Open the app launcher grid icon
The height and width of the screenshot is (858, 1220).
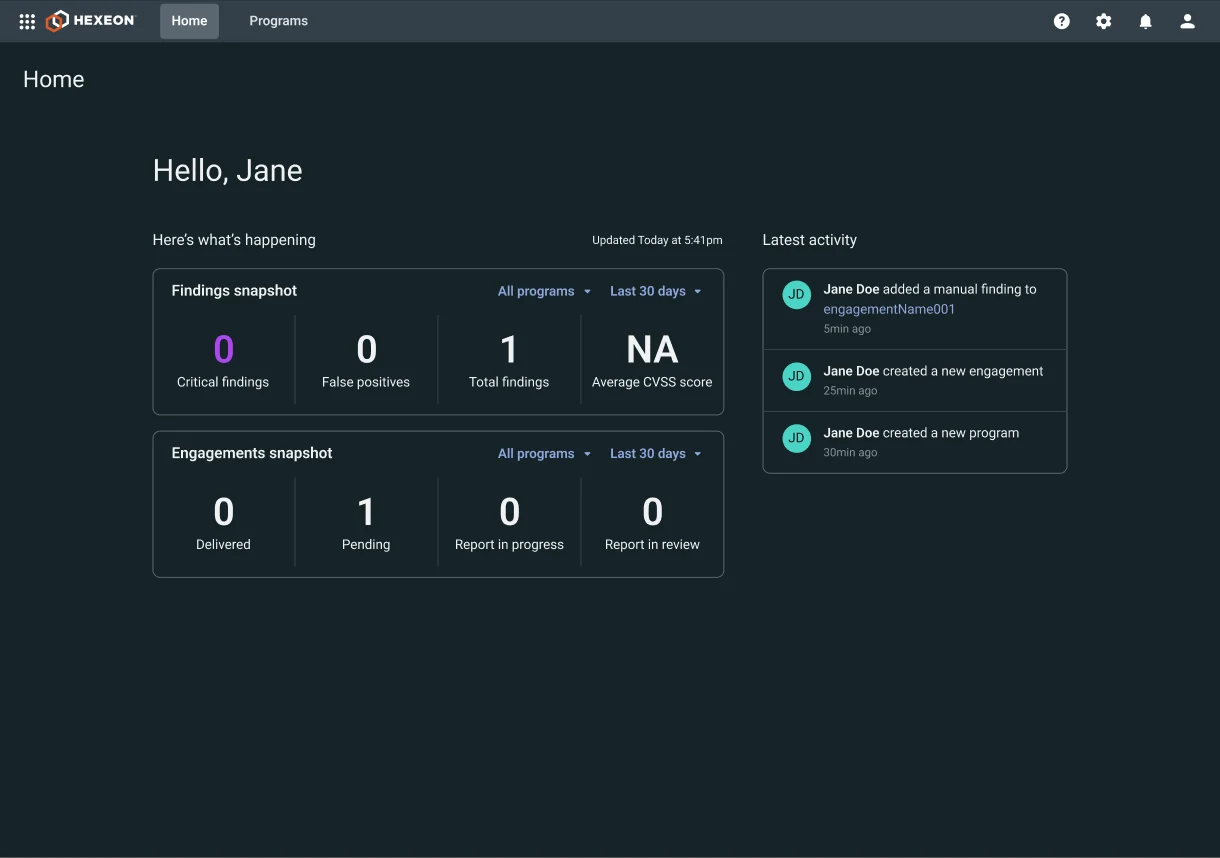pyautogui.click(x=27, y=21)
